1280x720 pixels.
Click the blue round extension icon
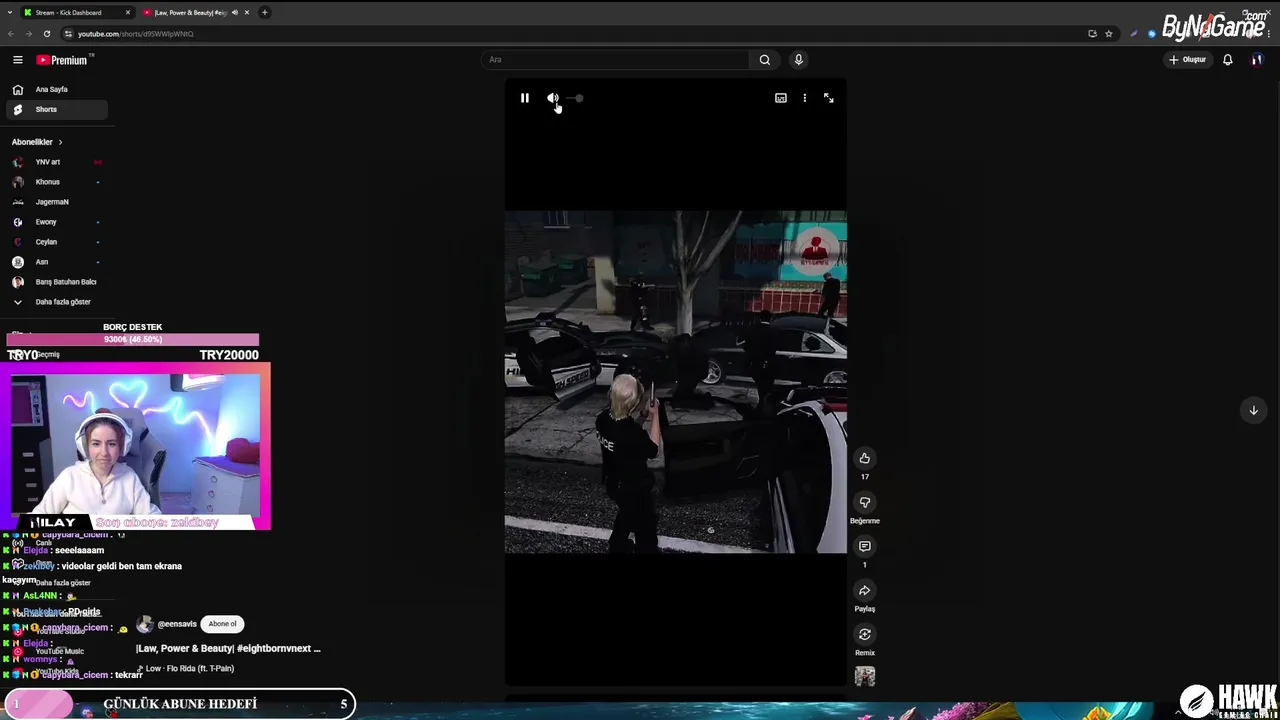(1152, 34)
